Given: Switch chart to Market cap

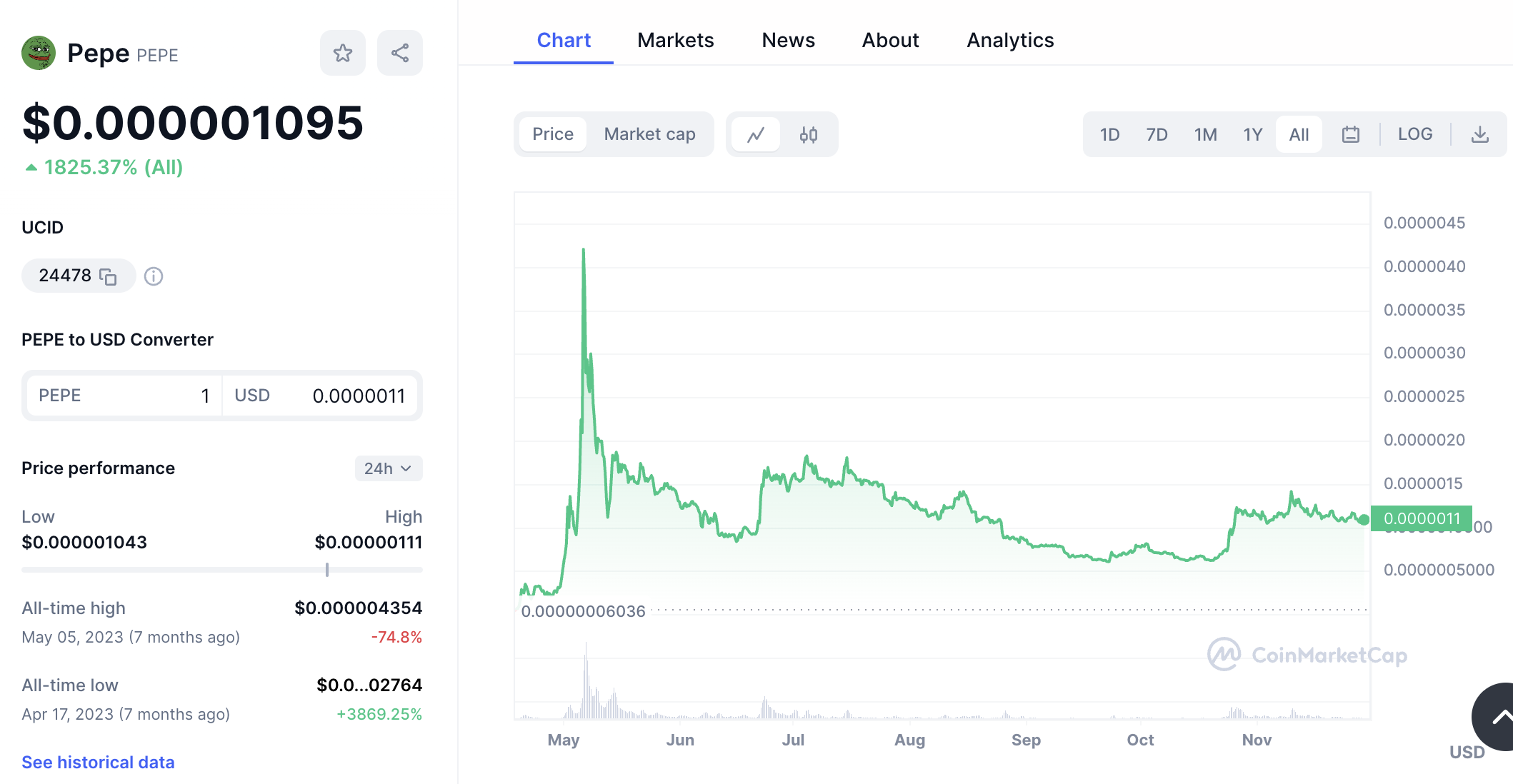Looking at the screenshot, I should (x=649, y=134).
